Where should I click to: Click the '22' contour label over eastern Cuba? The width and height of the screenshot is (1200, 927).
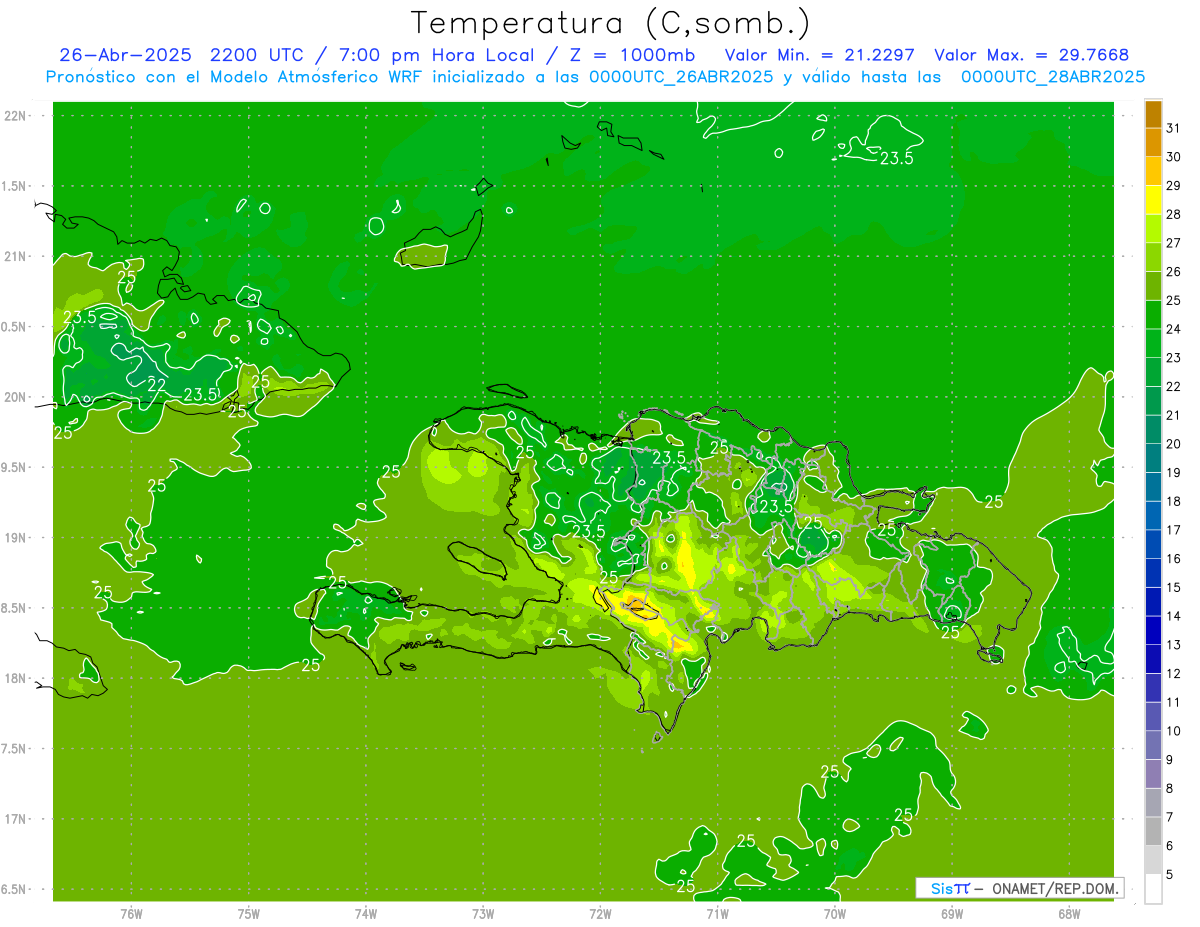pos(157,385)
